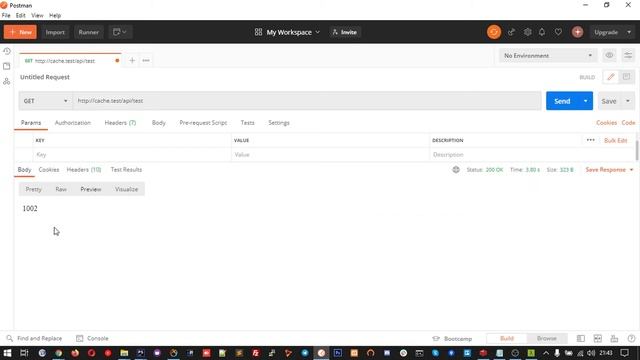Toggle environment quick look eye icon
The height and width of the screenshot is (360, 640).
point(609,56)
